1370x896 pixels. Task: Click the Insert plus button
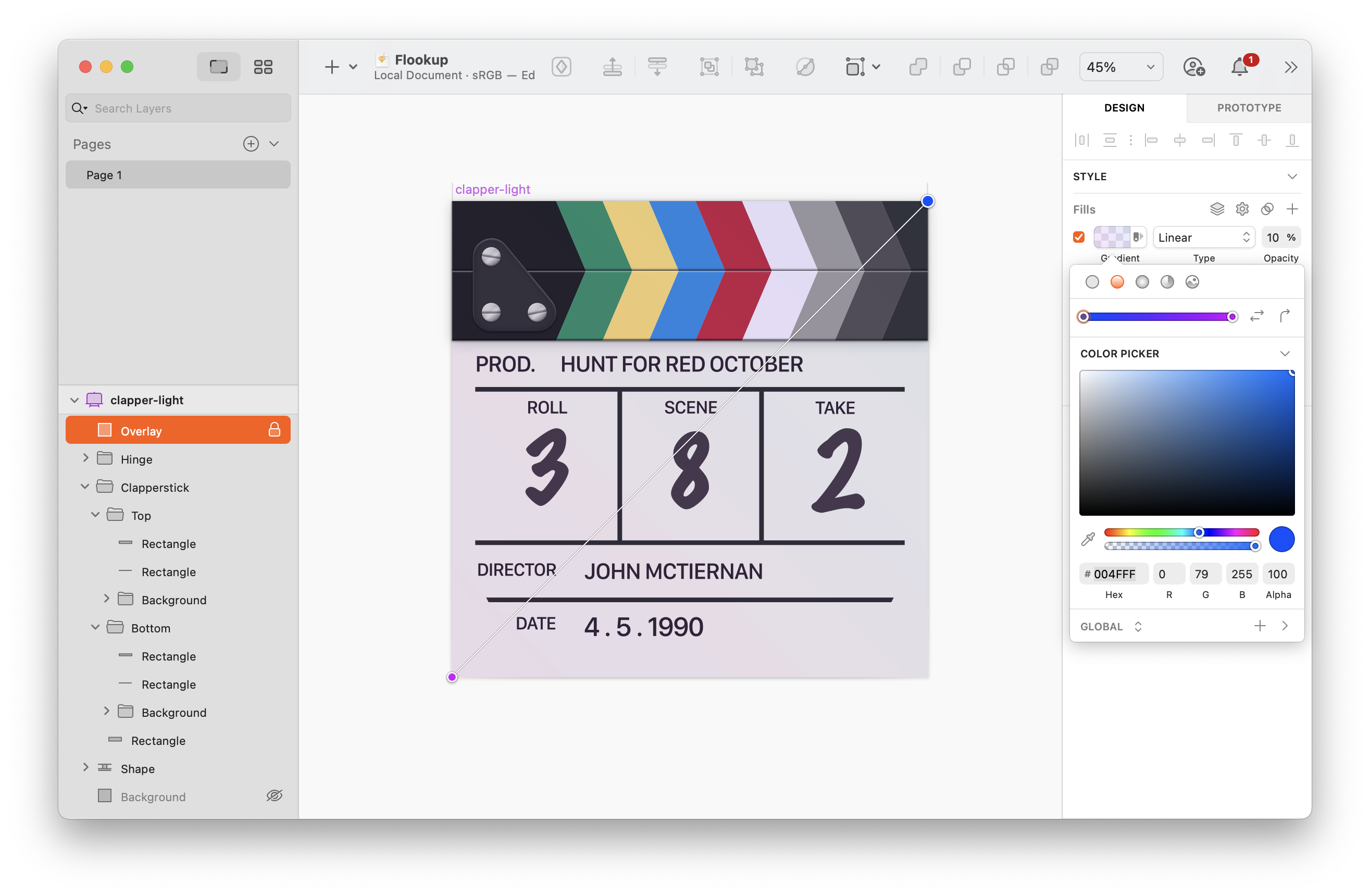(x=332, y=67)
